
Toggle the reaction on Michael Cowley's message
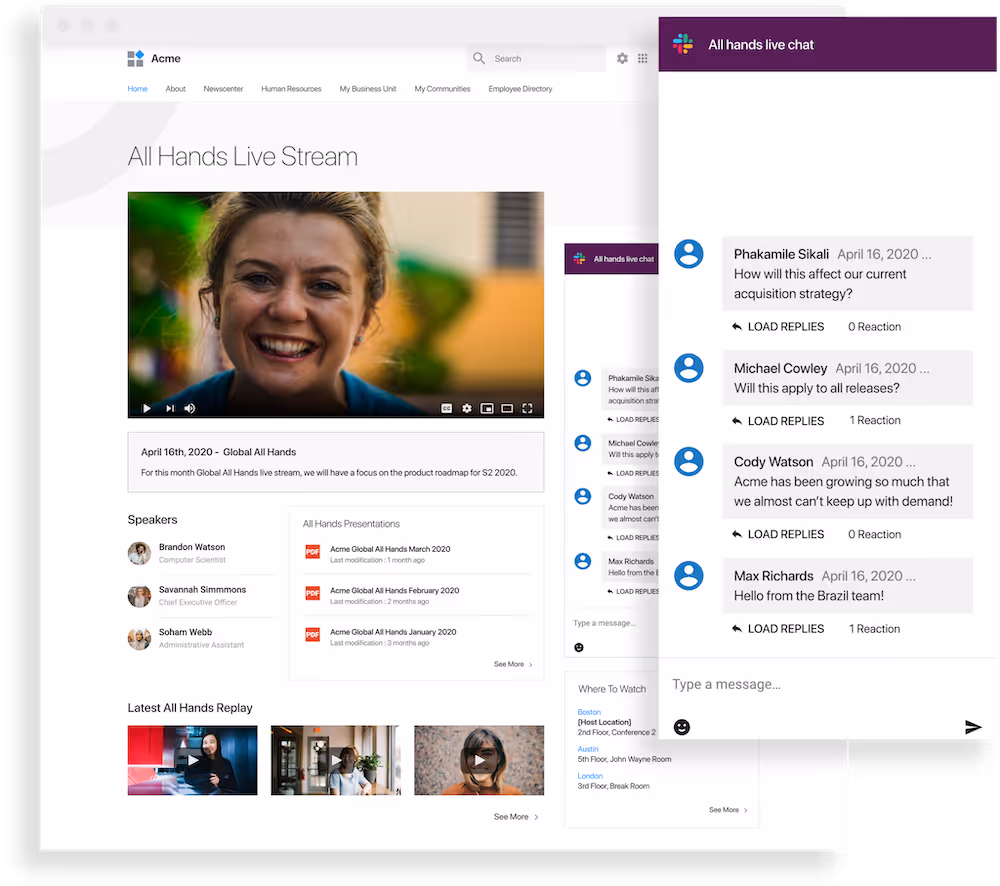click(x=874, y=420)
